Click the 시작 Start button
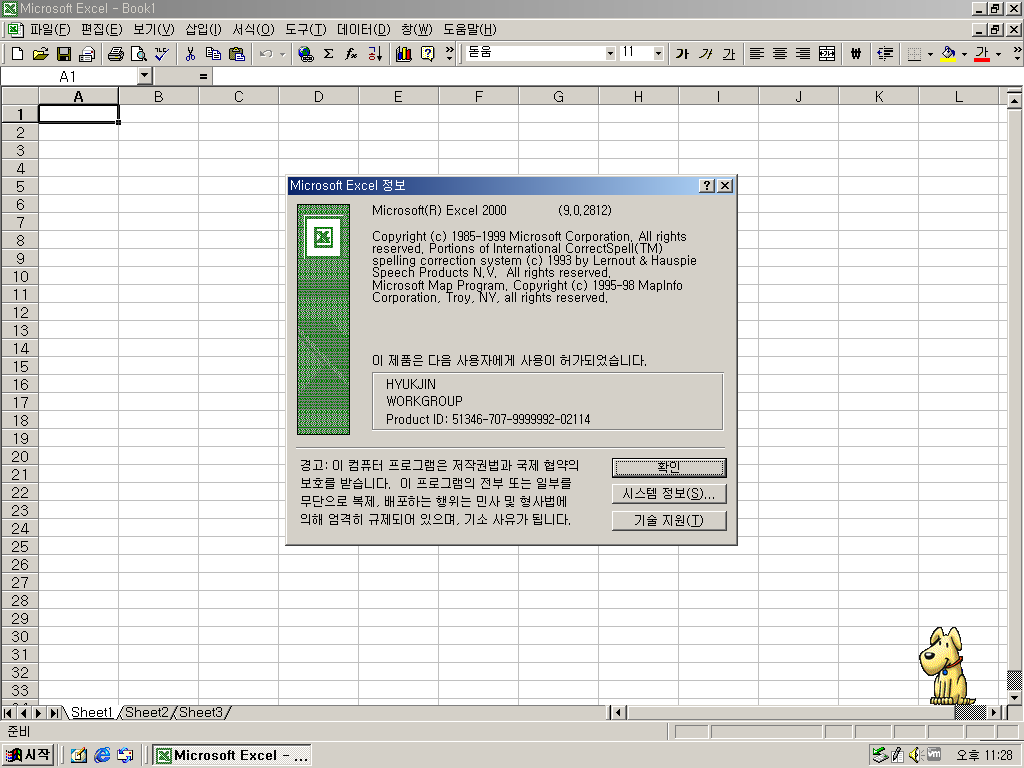1024x768 pixels. click(x=28, y=755)
